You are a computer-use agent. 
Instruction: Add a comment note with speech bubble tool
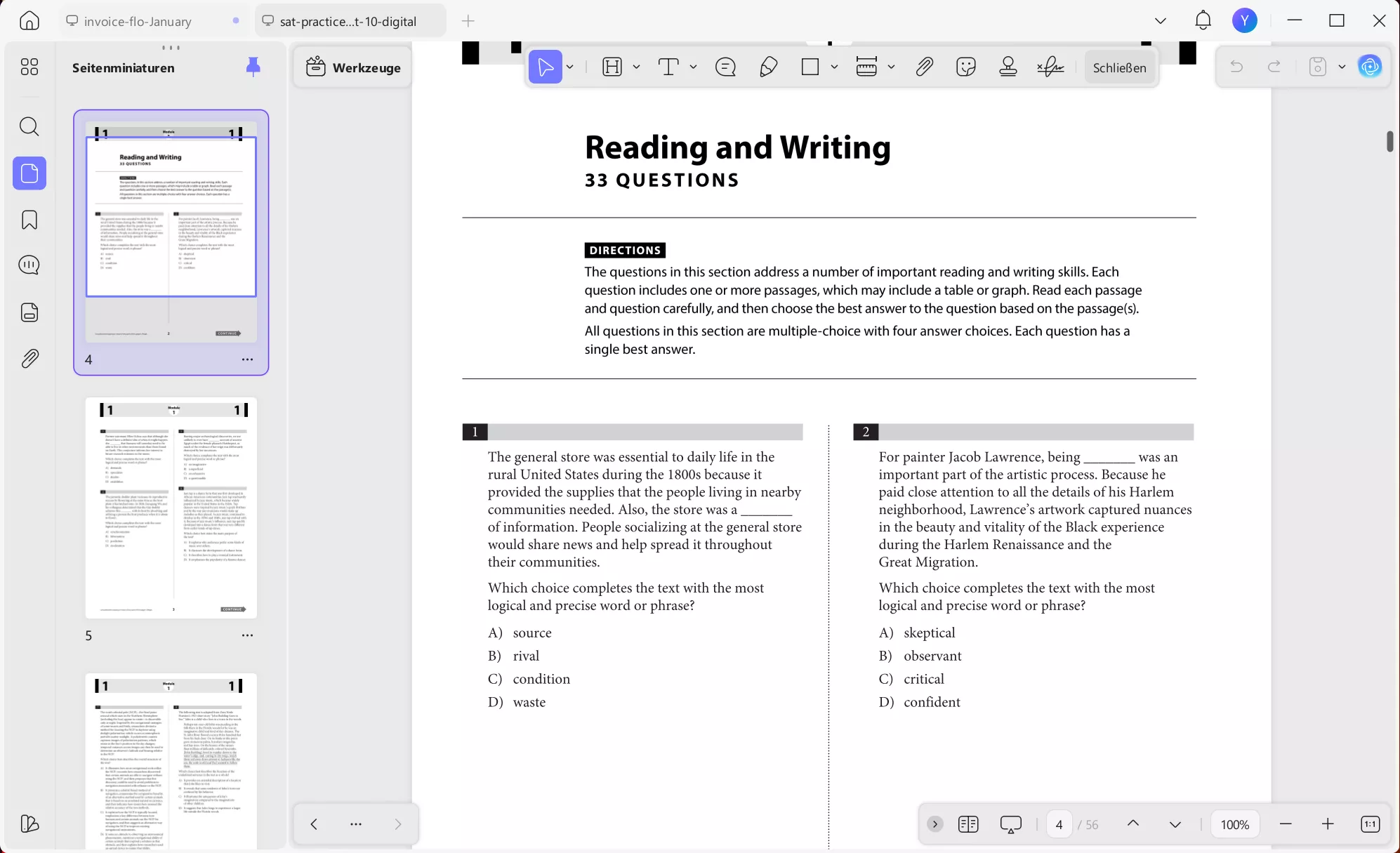click(725, 67)
